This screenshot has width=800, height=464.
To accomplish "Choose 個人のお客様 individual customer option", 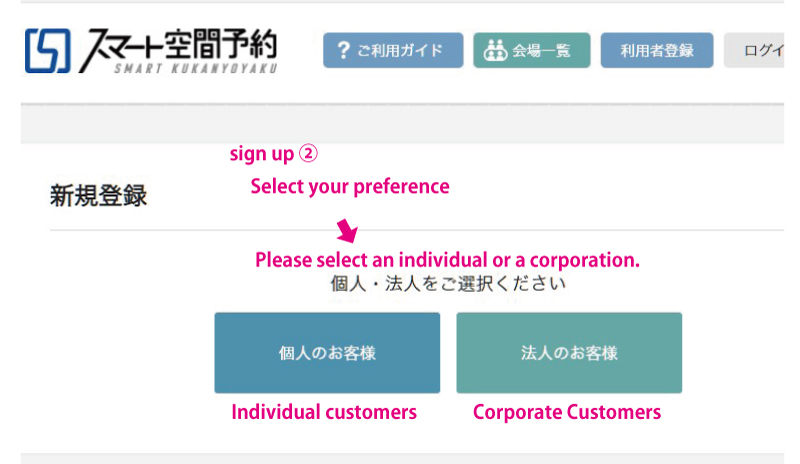I will tap(327, 353).
